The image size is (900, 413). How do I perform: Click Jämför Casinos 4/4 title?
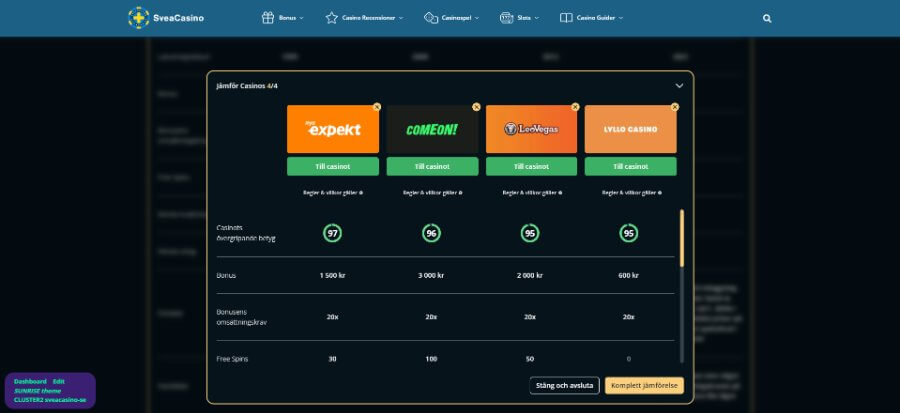[247, 85]
